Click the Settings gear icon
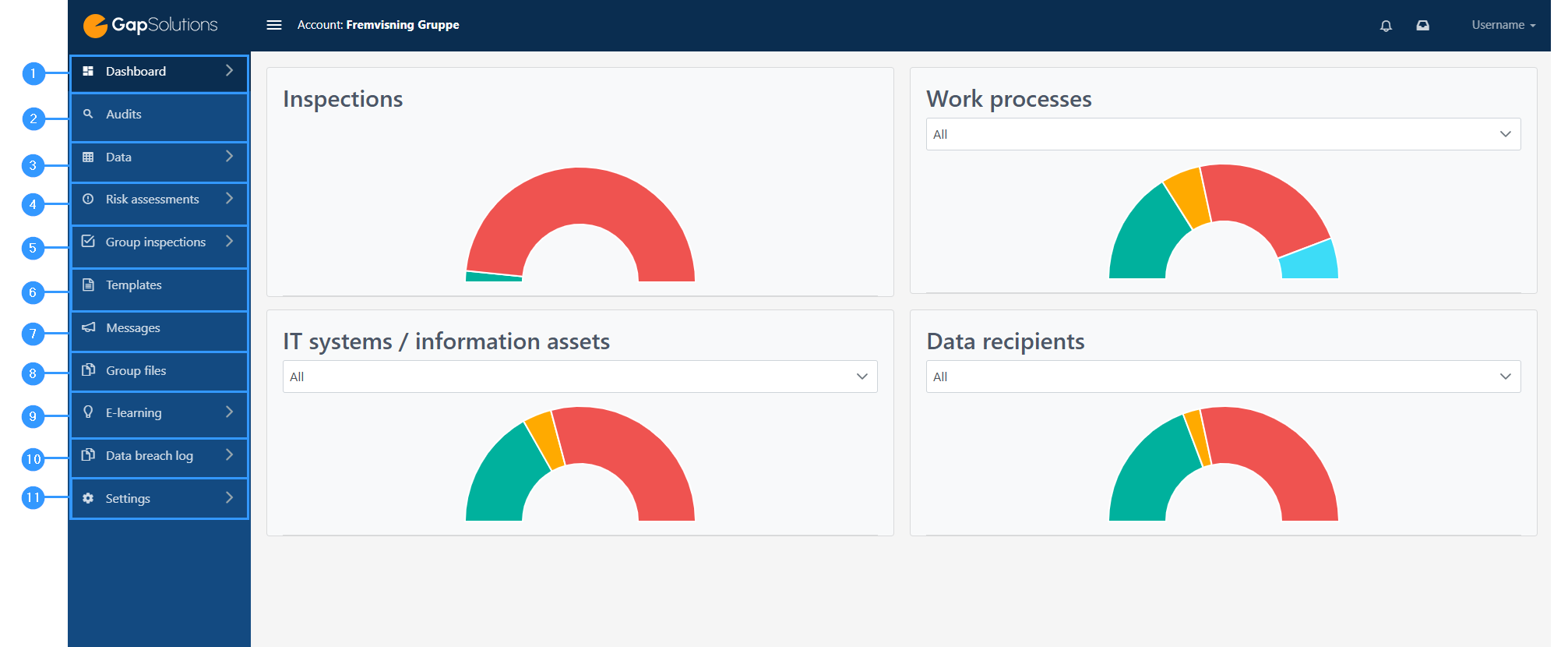The height and width of the screenshot is (647, 1568). 88,498
